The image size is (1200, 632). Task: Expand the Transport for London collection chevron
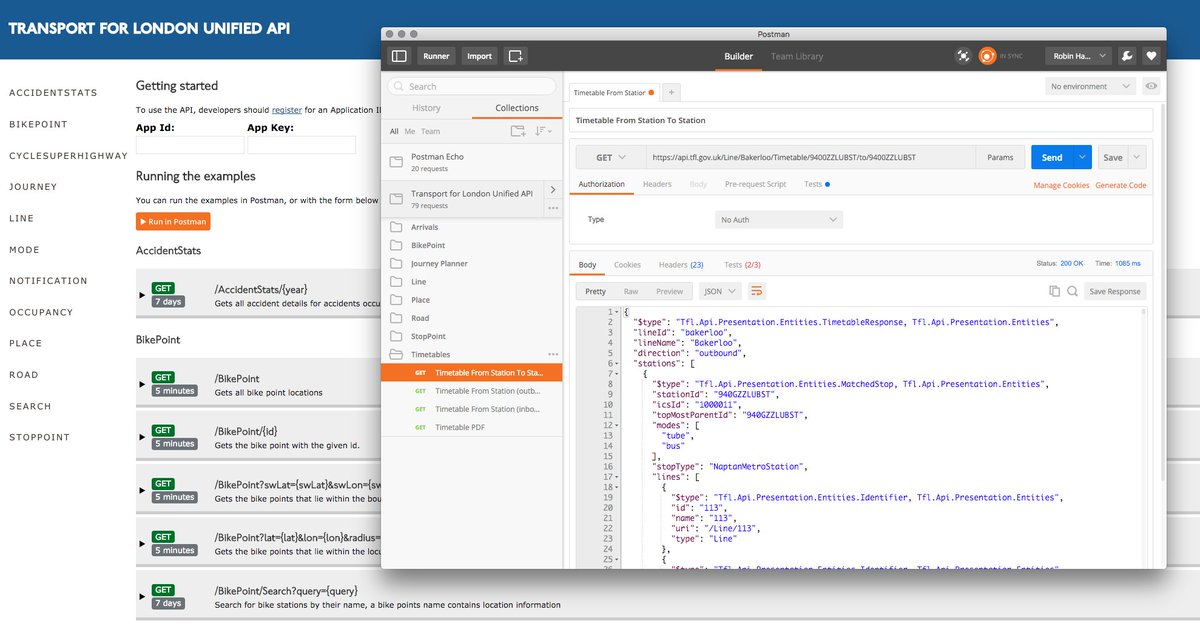(553, 189)
